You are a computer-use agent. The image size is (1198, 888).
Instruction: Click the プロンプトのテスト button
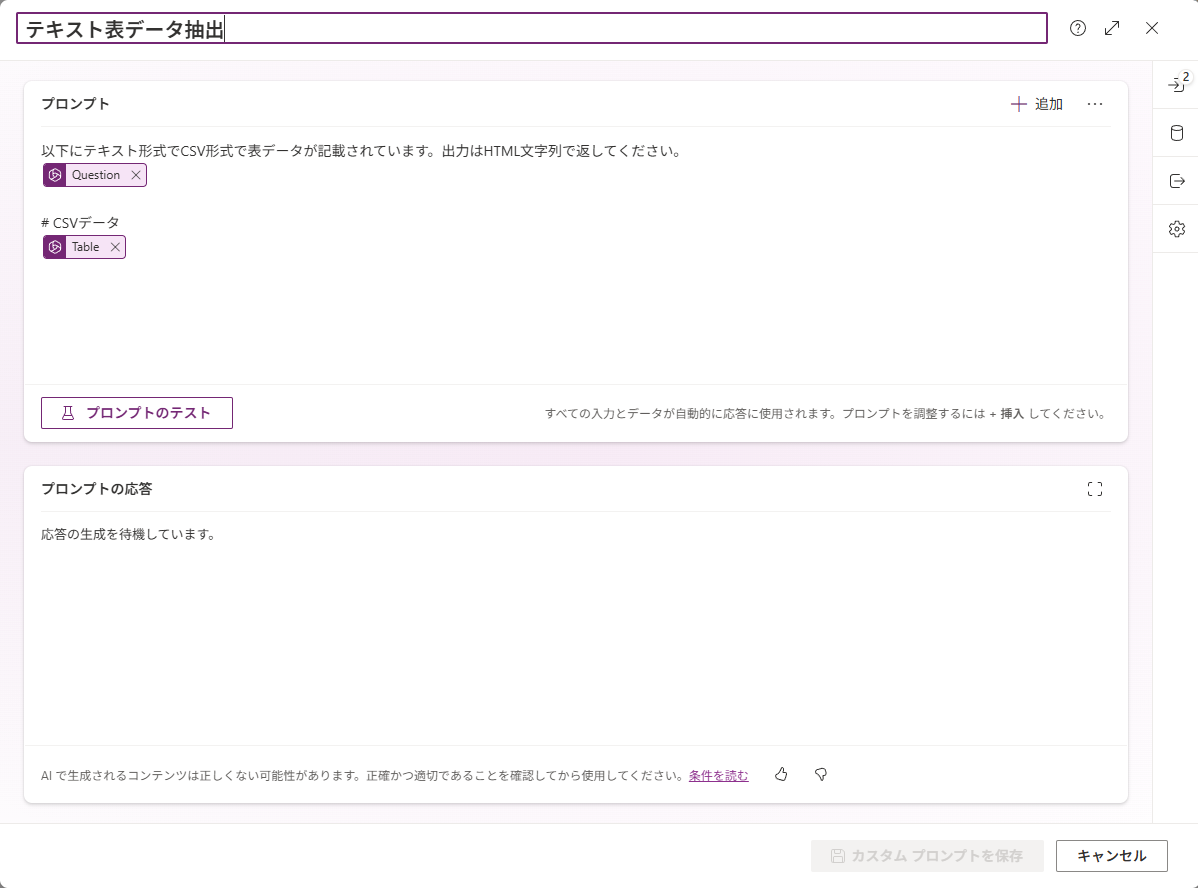tap(137, 413)
